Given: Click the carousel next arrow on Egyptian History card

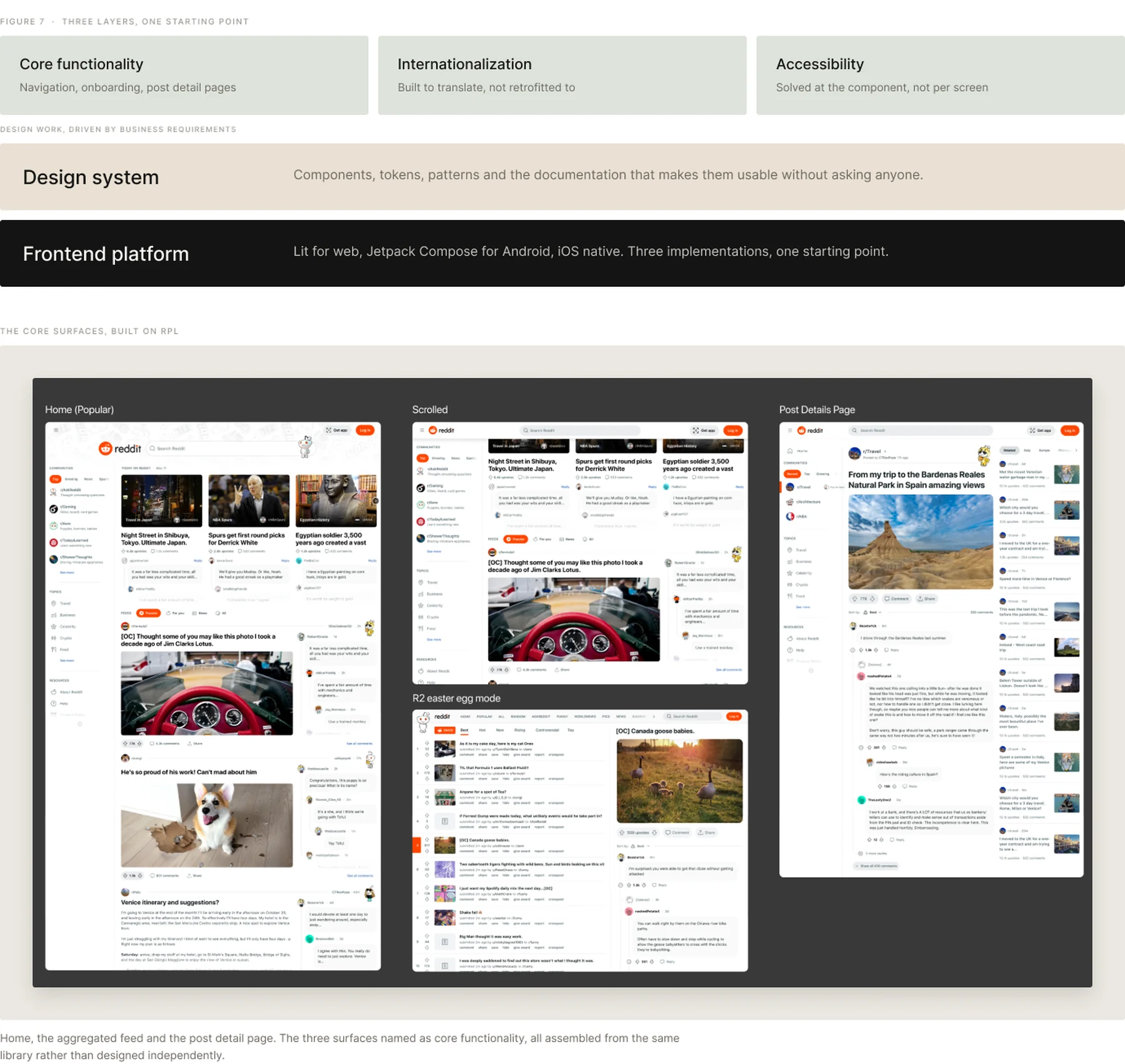Looking at the screenshot, I should pos(376,500).
